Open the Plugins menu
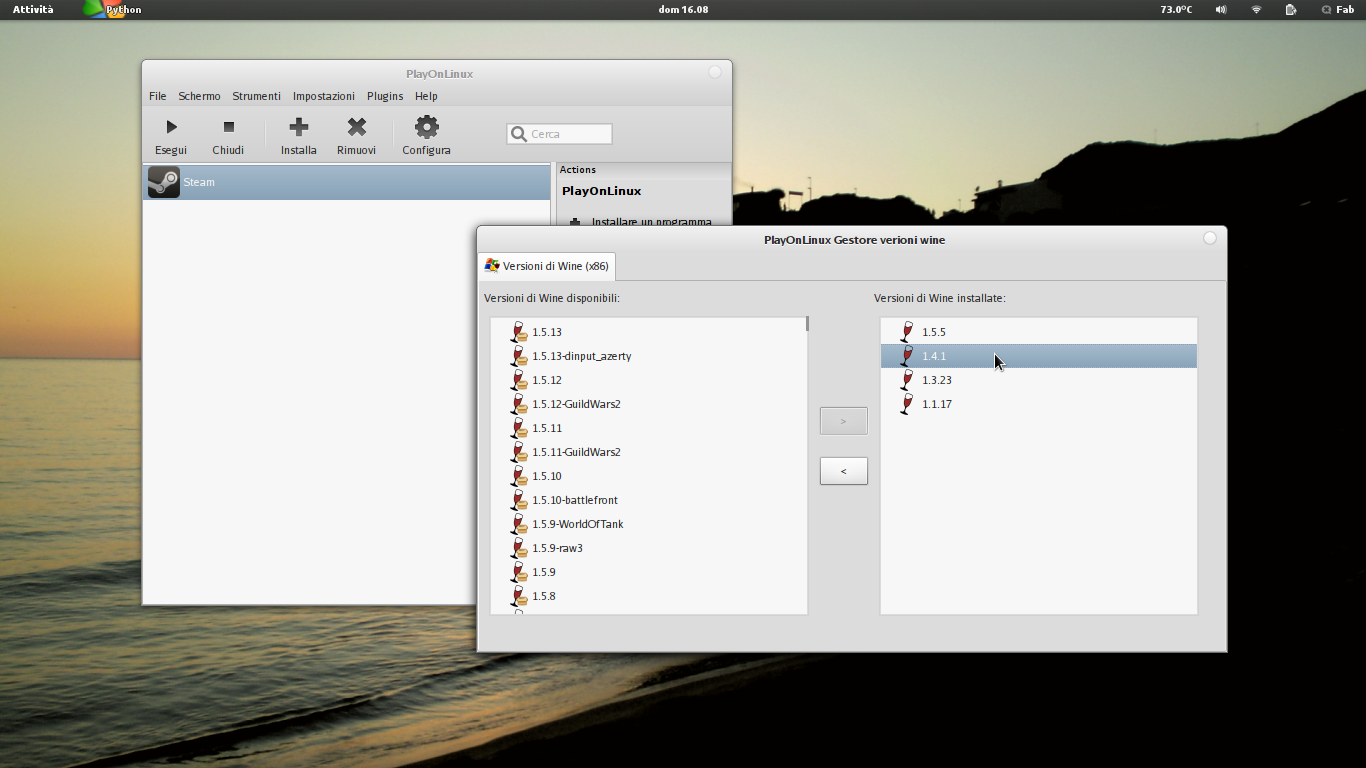1366x768 pixels. click(385, 96)
